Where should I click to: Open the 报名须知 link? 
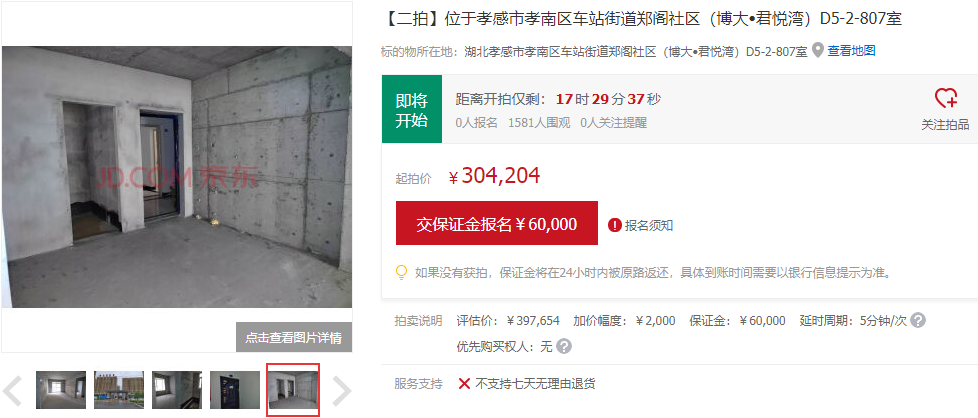[x=649, y=225]
